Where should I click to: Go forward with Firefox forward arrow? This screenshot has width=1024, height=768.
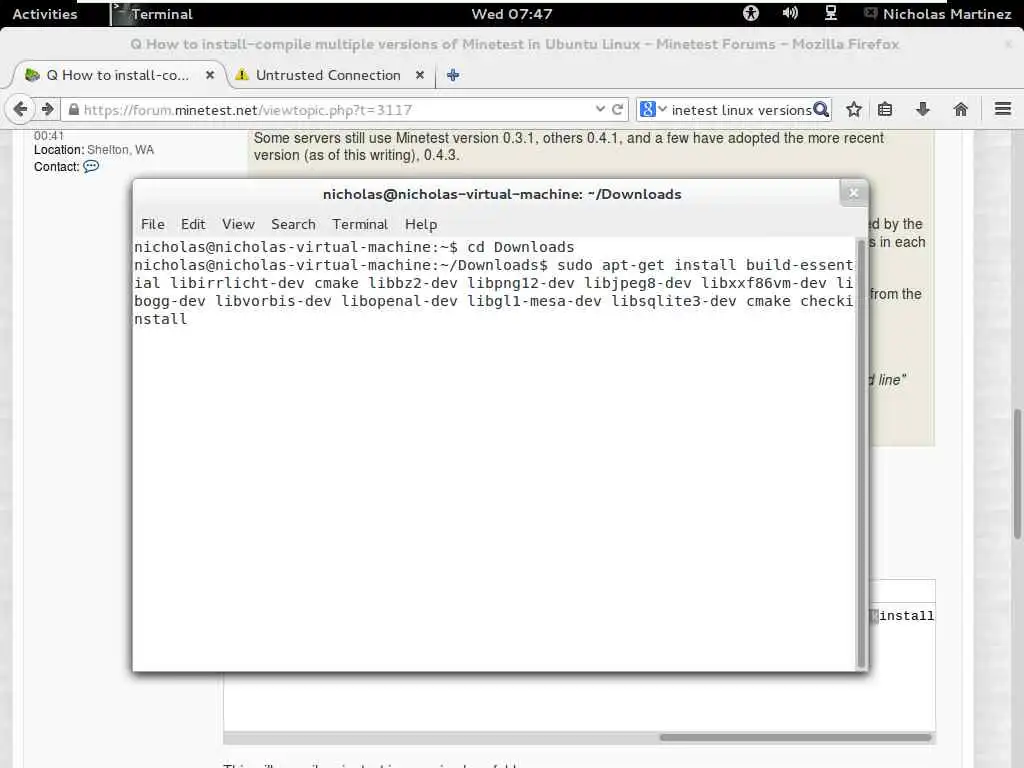tap(48, 109)
